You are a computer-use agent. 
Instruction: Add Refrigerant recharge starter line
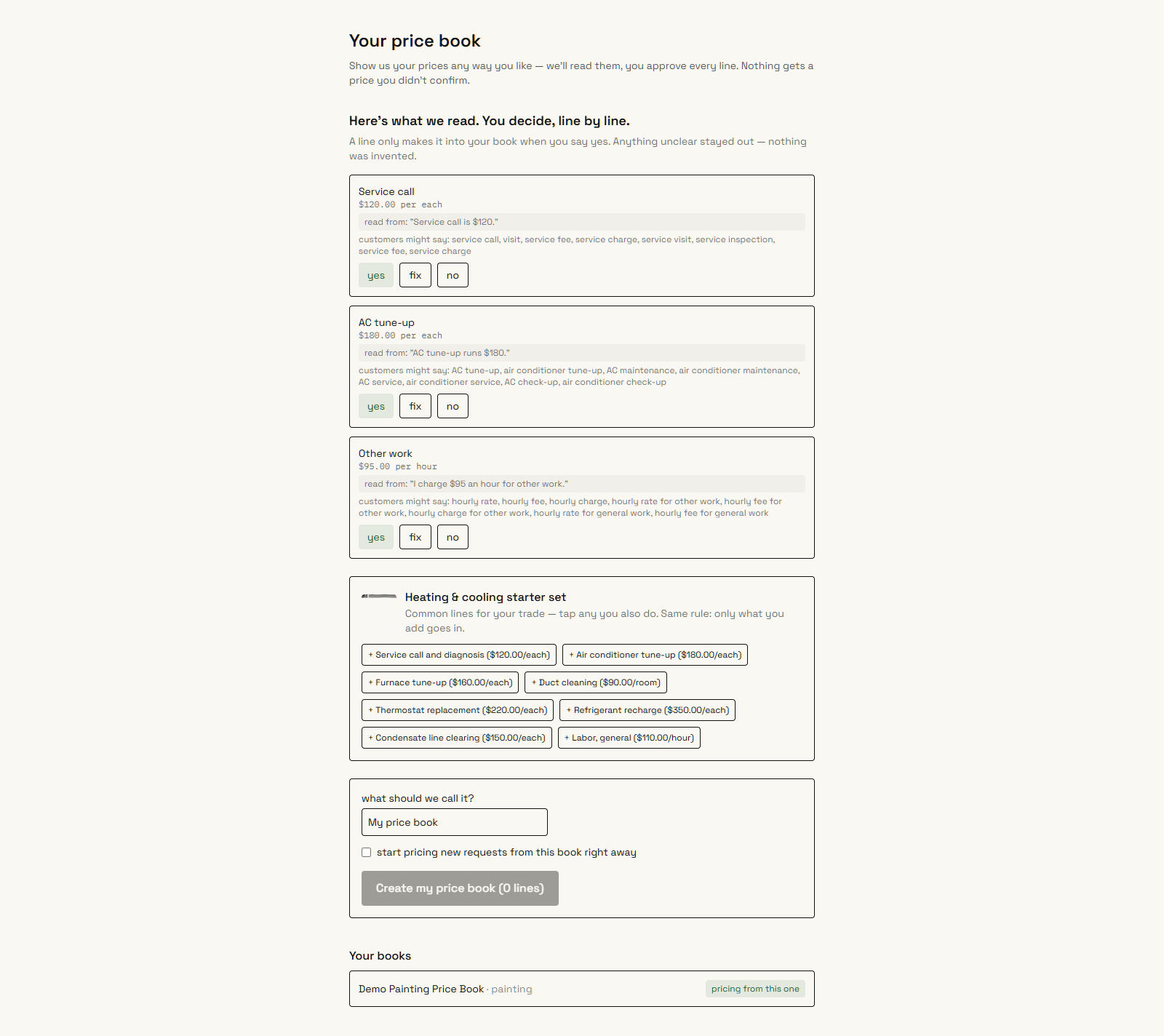click(647, 710)
